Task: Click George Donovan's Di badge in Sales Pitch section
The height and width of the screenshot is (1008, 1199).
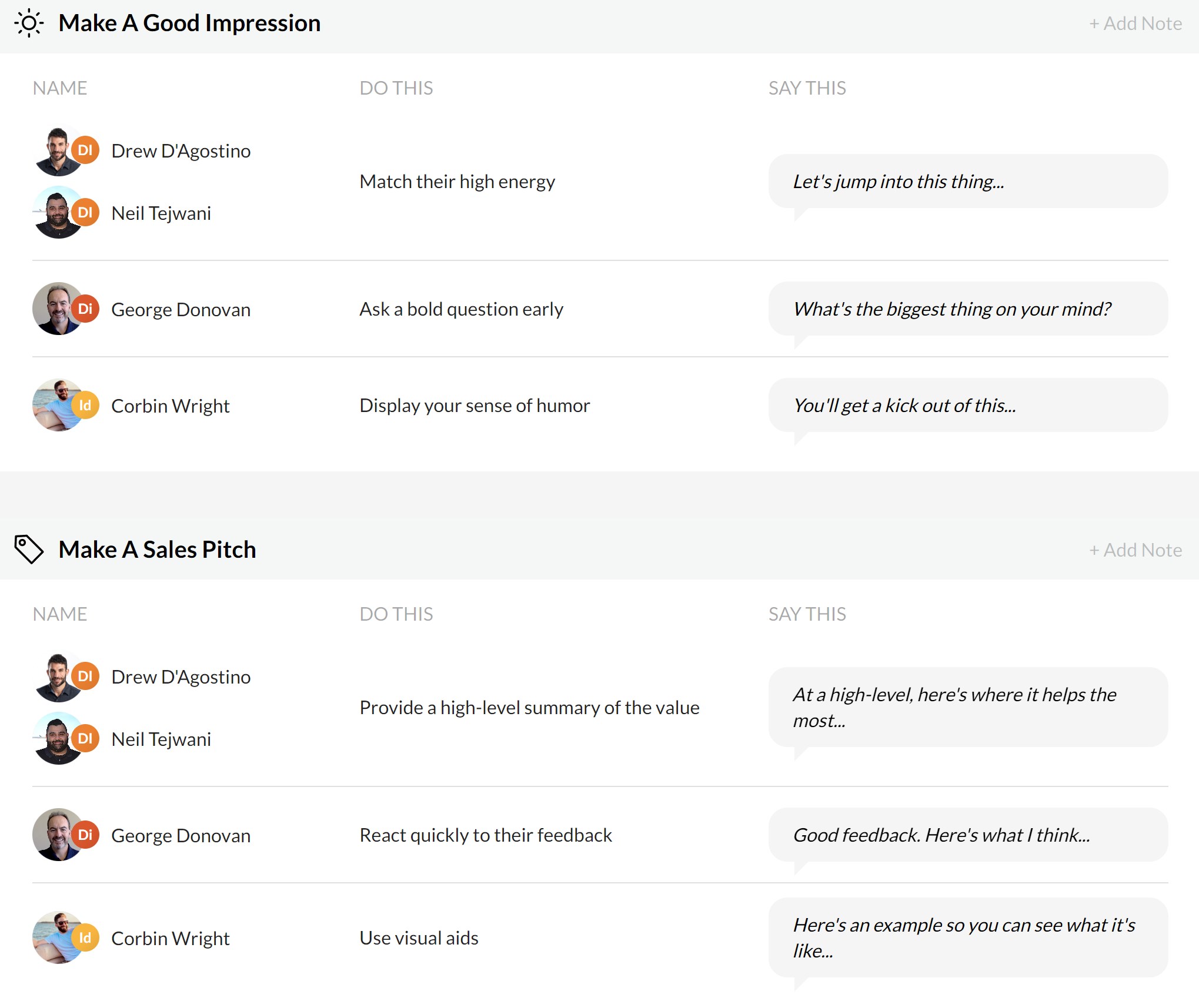Action: tap(85, 835)
